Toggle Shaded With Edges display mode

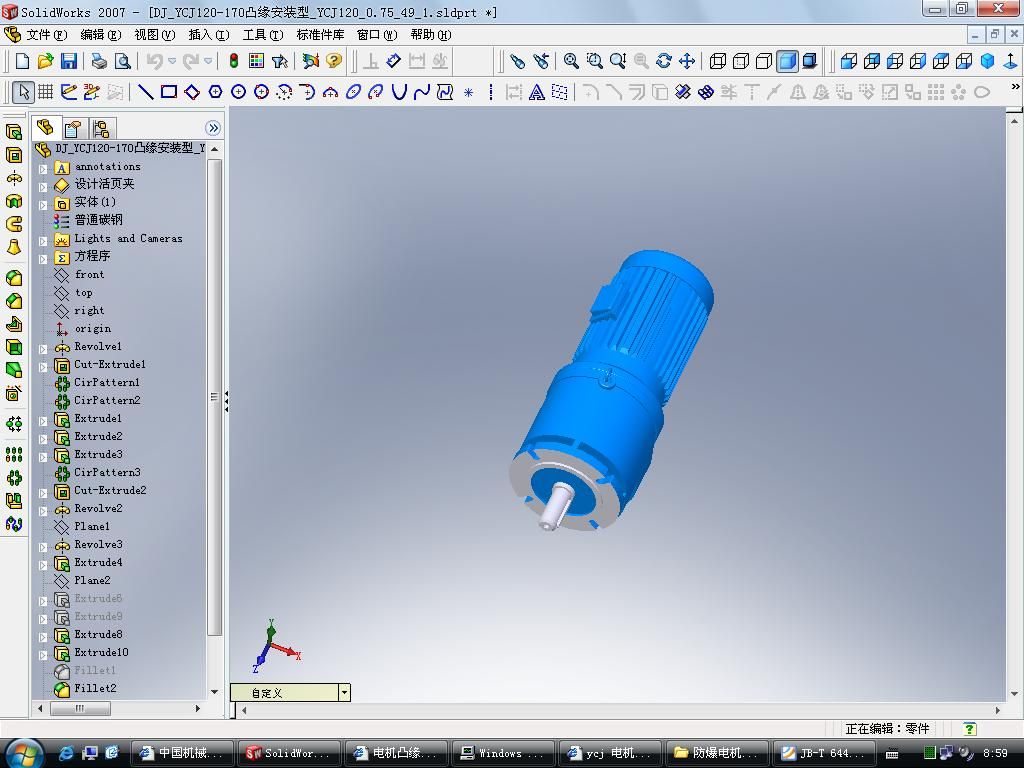pyautogui.click(x=787, y=61)
